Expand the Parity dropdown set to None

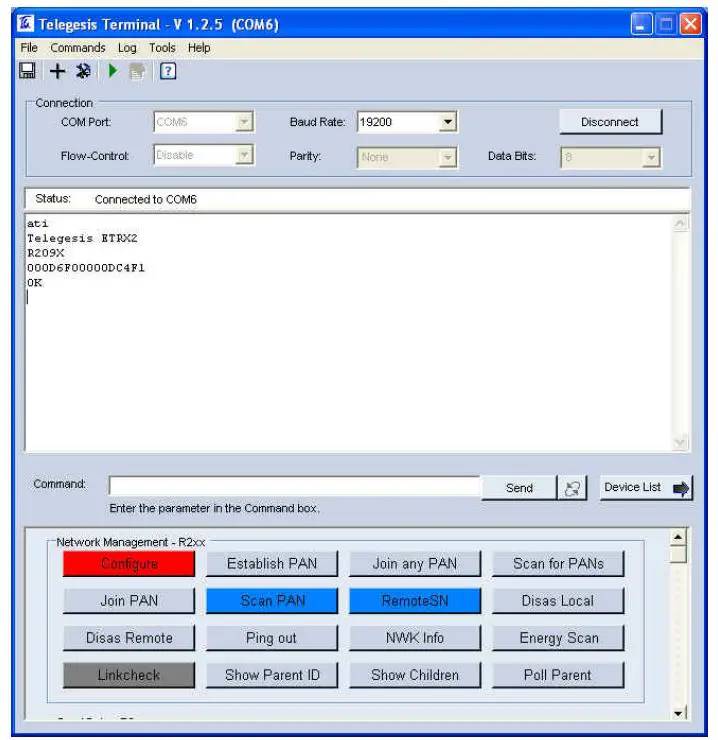pyautogui.click(x=448, y=158)
